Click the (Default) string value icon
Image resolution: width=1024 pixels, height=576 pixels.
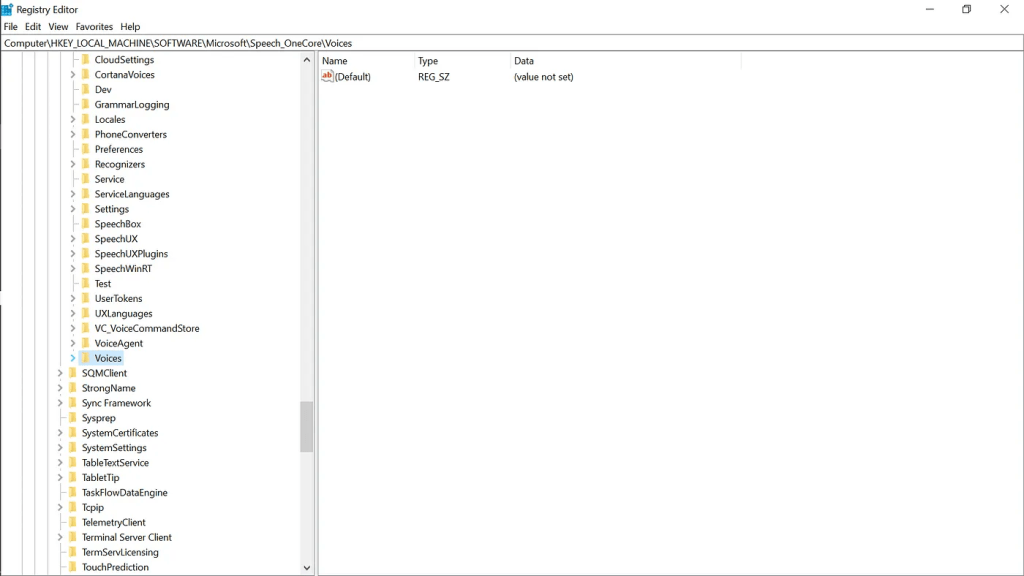[327, 77]
